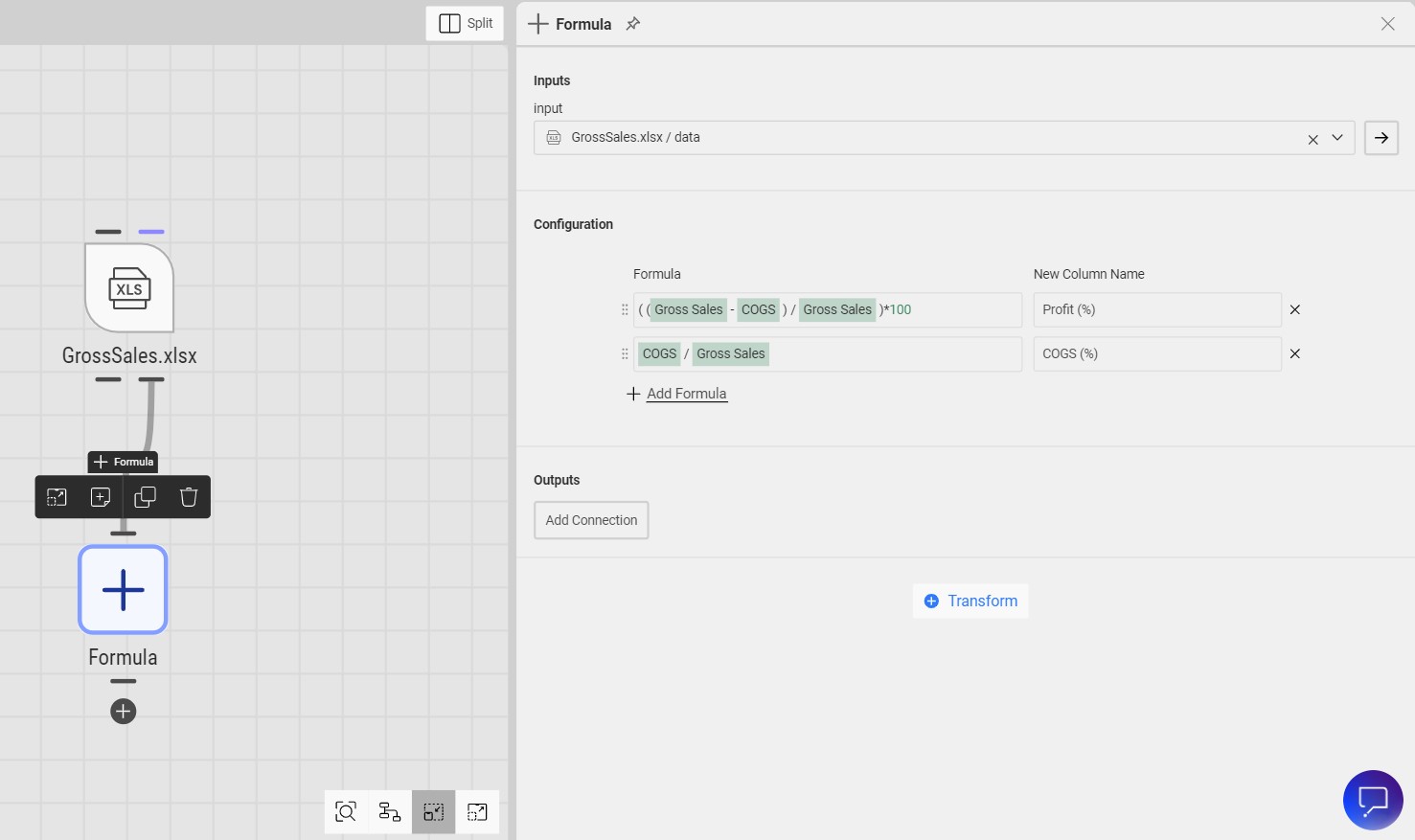Screen dimensions: 1415x840
Task: Open the chat bubble in bottom right corner
Action: (x=1373, y=800)
